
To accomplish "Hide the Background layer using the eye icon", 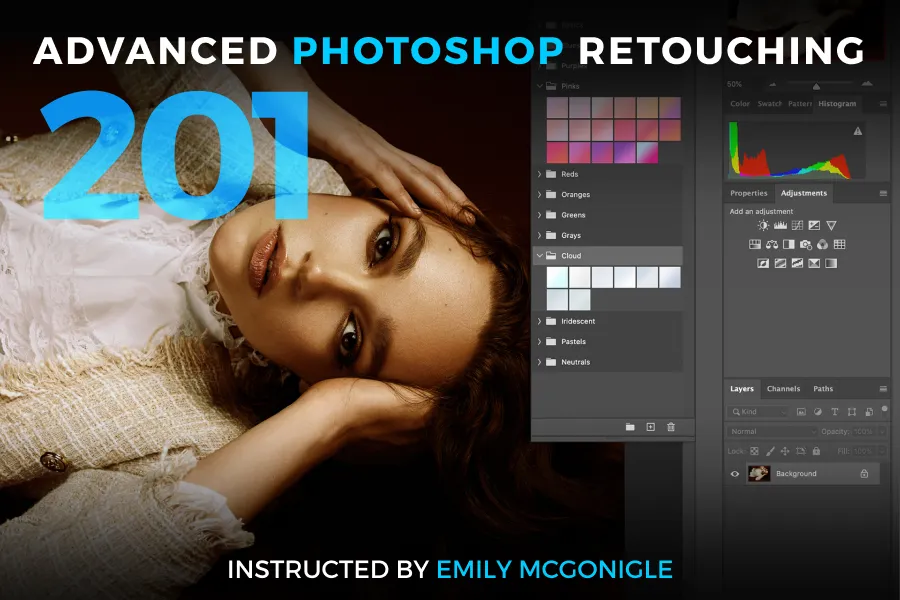I will 735,474.
